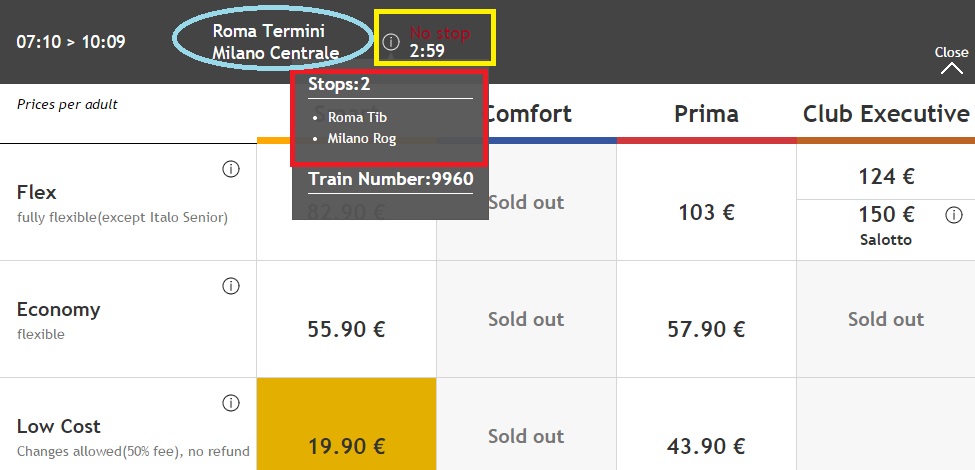
Task: Open the Low Cost fare info icon
Action: click(x=231, y=403)
